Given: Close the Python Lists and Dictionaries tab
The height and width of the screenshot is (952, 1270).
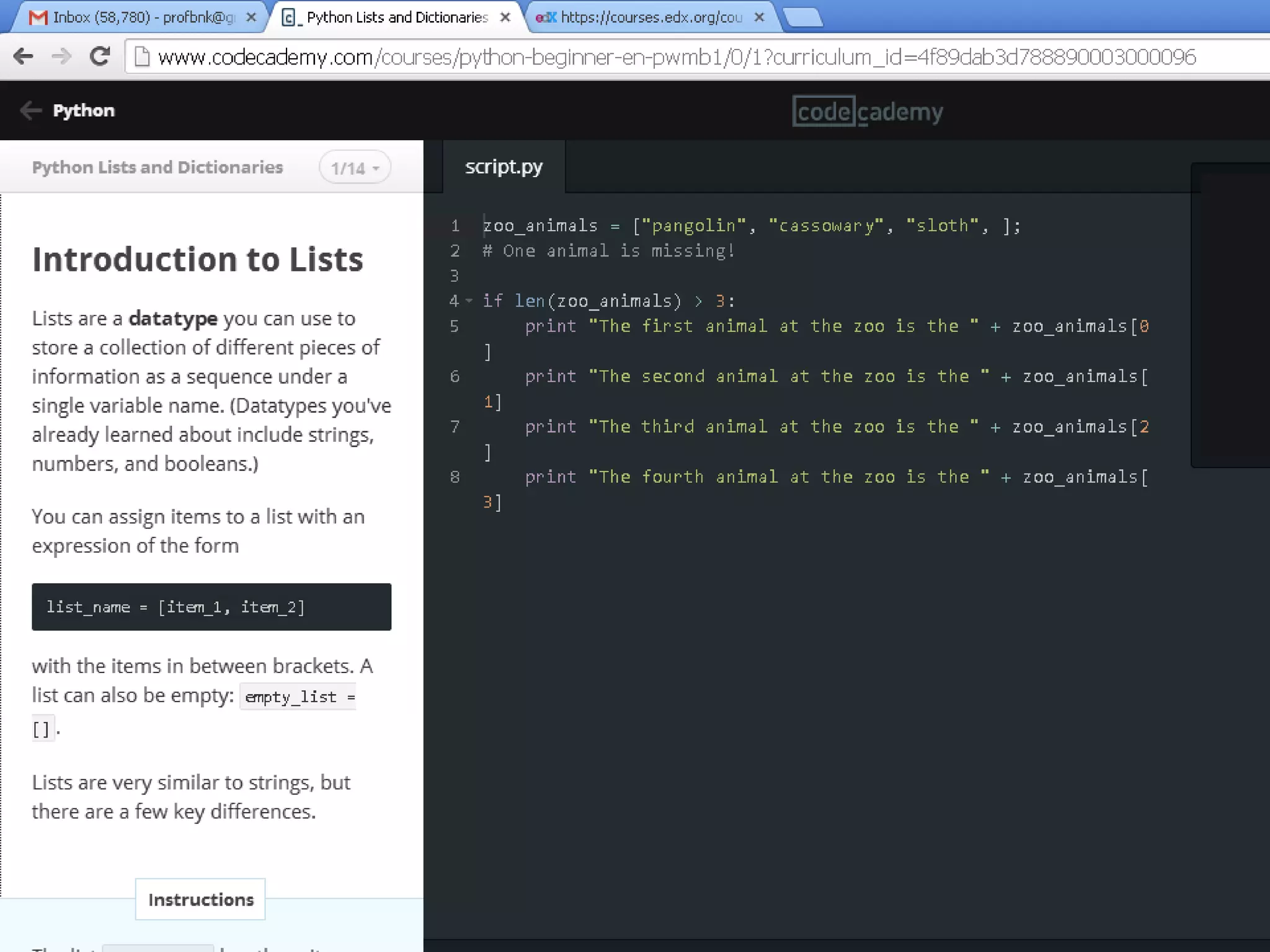Looking at the screenshot, I should [x=505, y=17].
